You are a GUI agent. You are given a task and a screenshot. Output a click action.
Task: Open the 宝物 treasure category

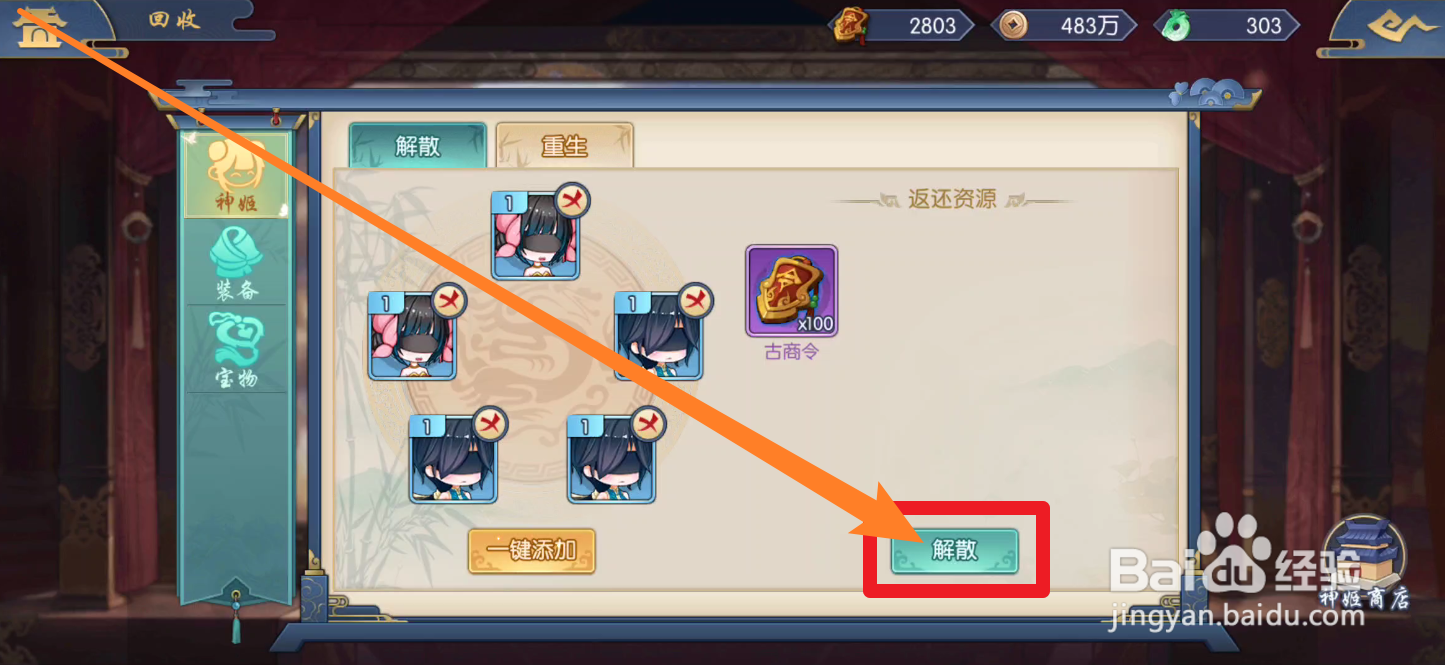236,350
